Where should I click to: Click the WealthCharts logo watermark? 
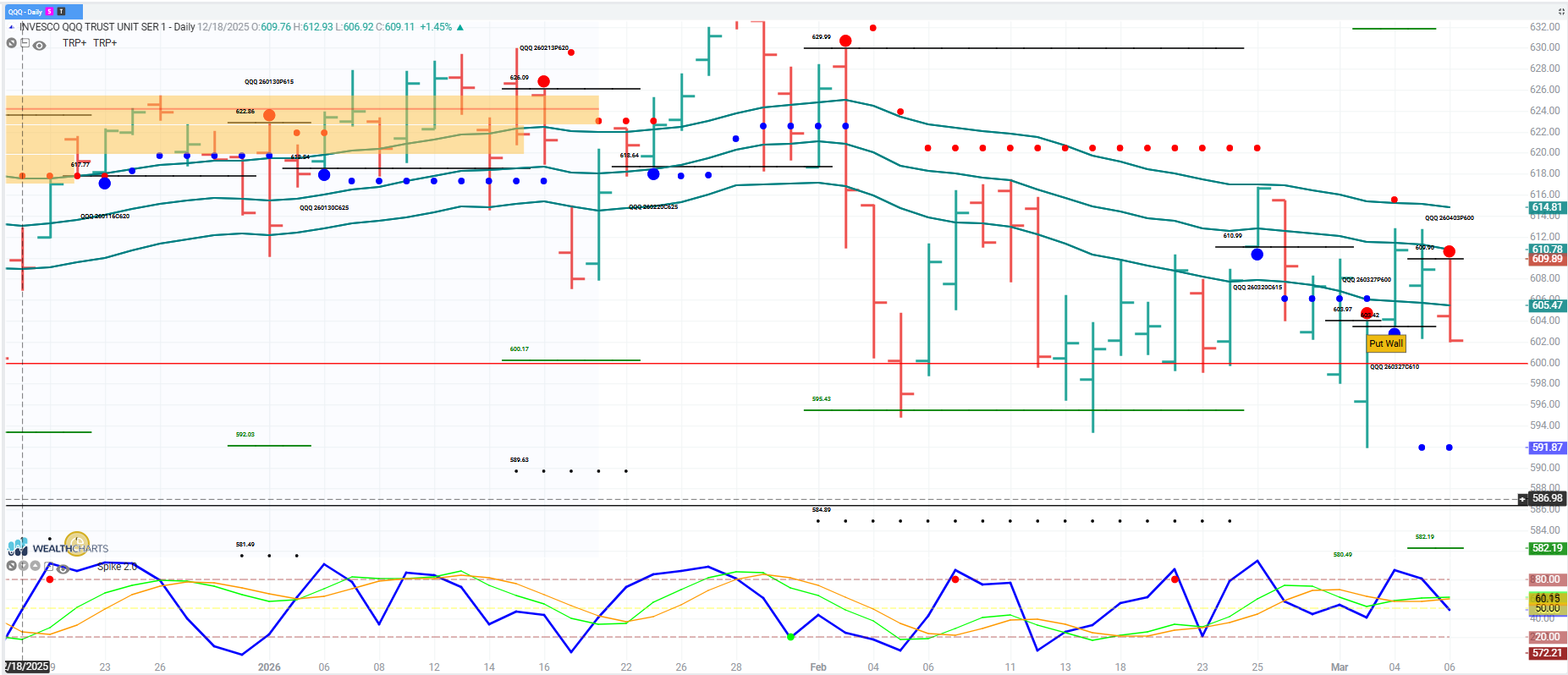pos(59,548)
